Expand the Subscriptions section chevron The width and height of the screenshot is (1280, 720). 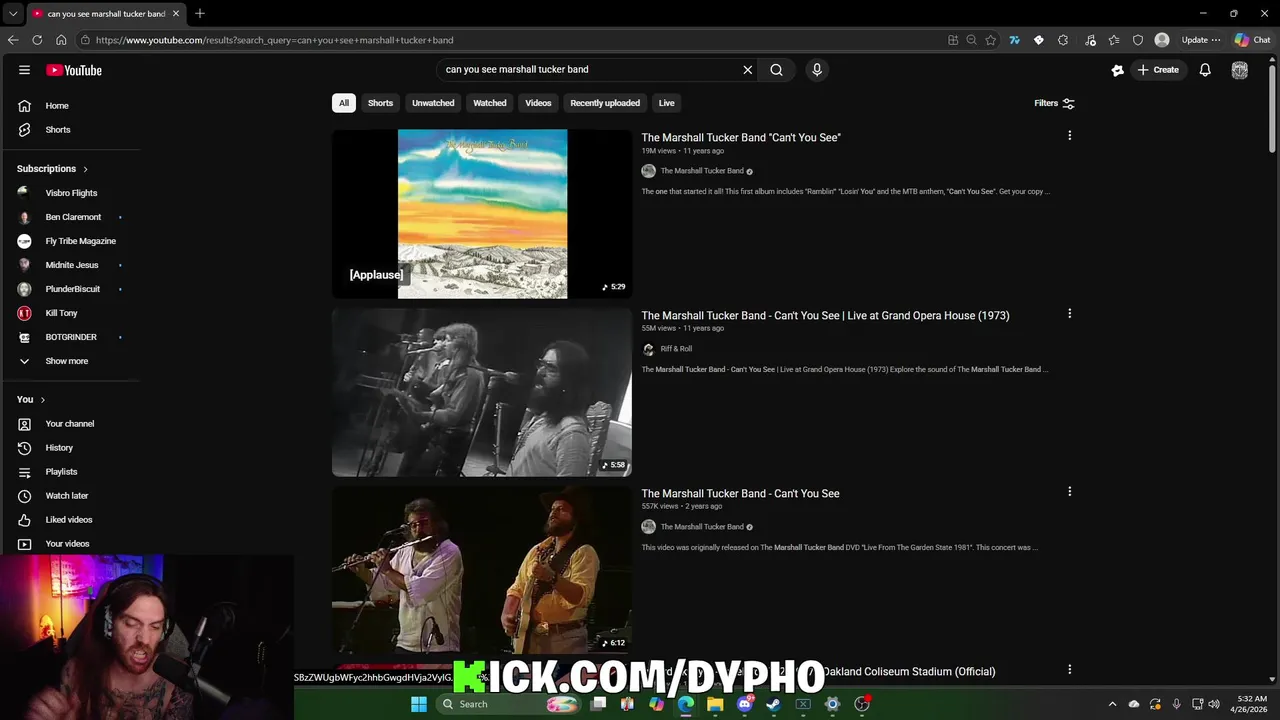(85, 169)
